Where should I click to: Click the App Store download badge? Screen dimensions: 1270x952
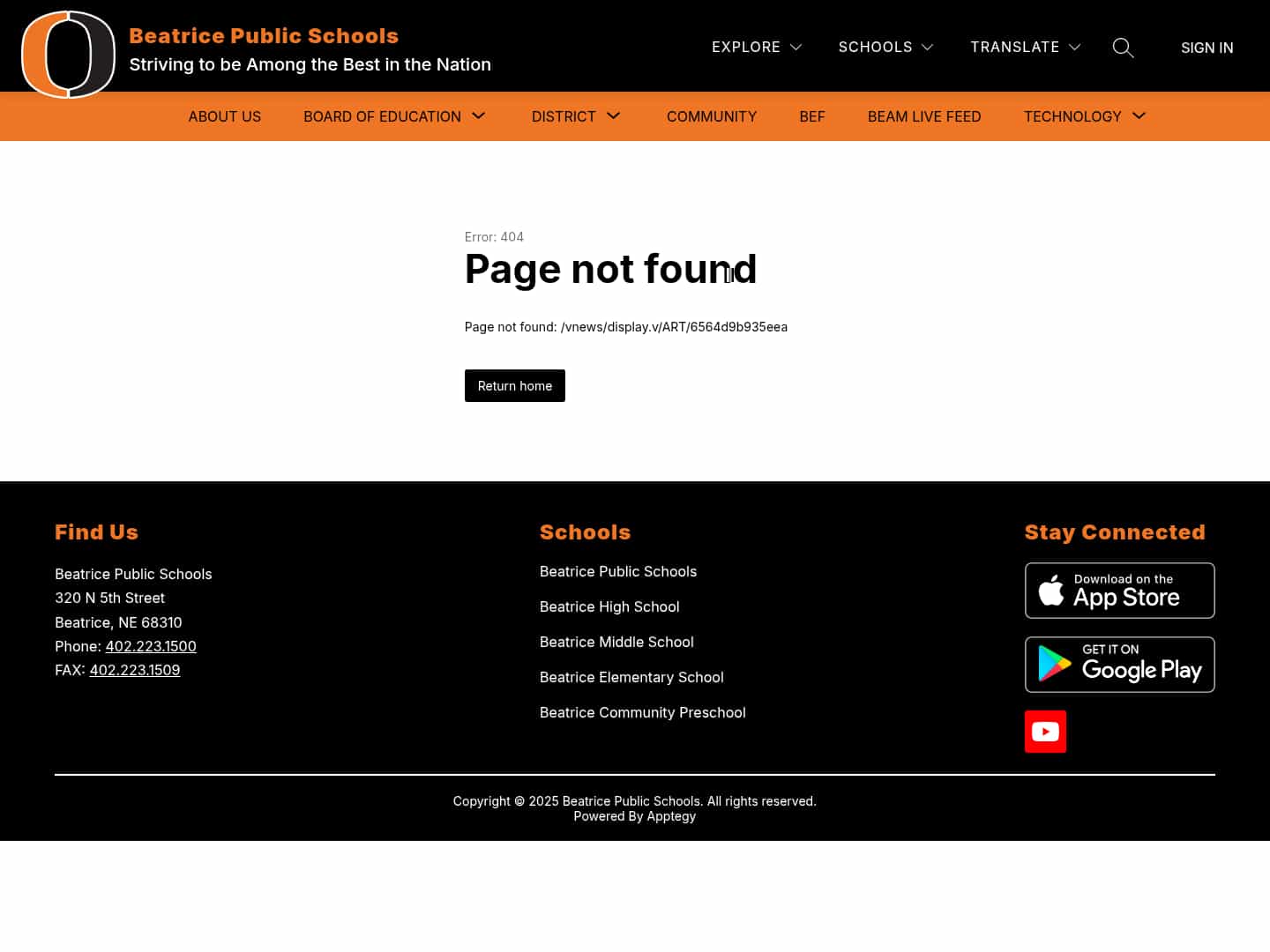[x=1119, y=591]
